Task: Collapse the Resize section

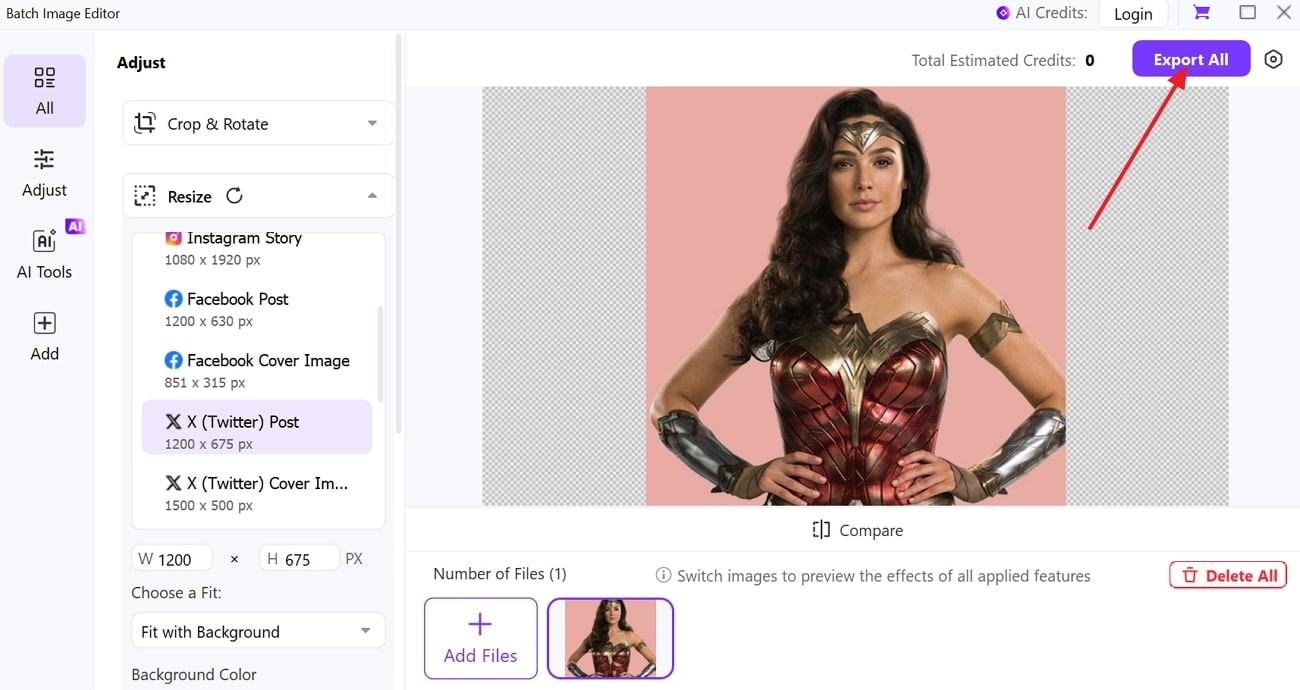Action: (372, 196)
